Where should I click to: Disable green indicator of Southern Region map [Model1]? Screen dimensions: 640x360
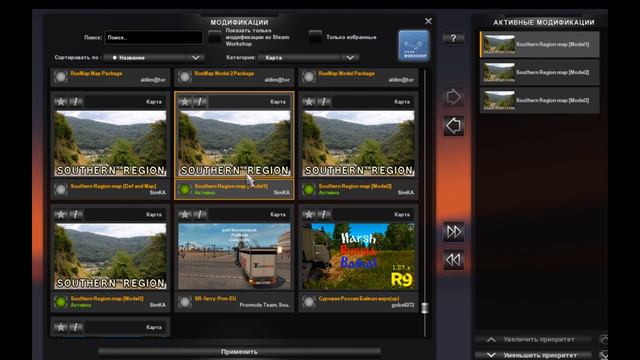pos(185,189)
